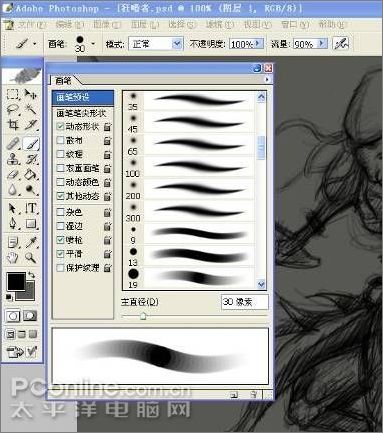Click the black foreground color swatch

16,281
